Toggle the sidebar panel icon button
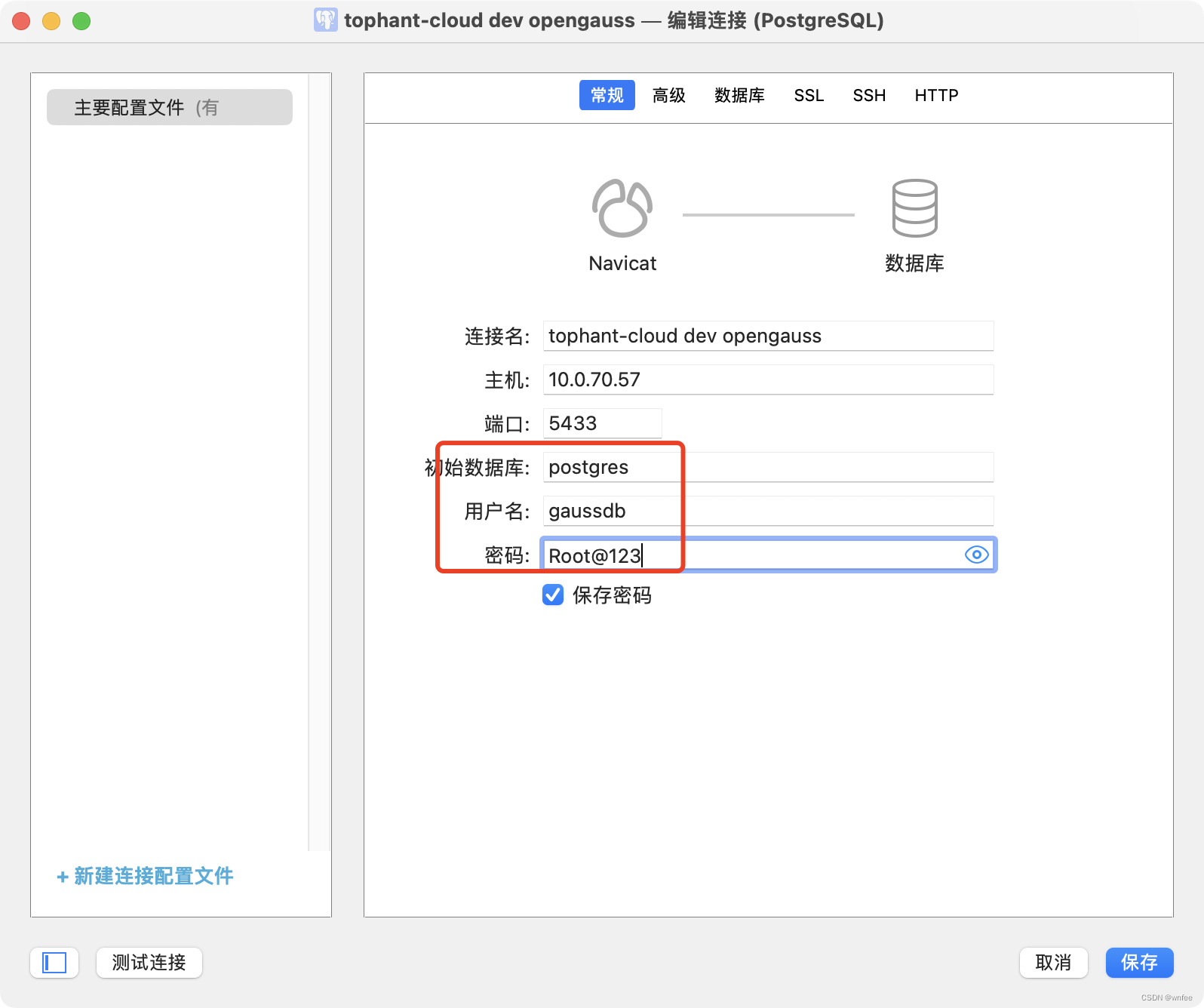 pyautogui.click(x=54, y=963)
